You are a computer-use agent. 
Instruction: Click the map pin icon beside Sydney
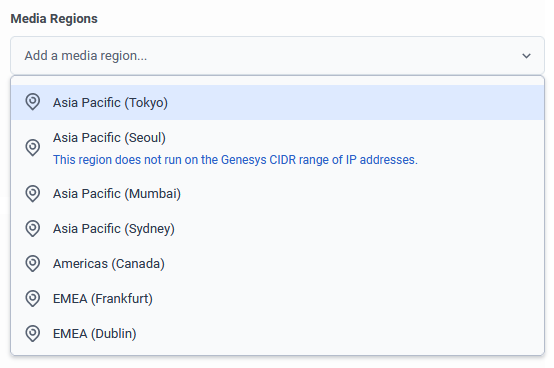[33, 228]
